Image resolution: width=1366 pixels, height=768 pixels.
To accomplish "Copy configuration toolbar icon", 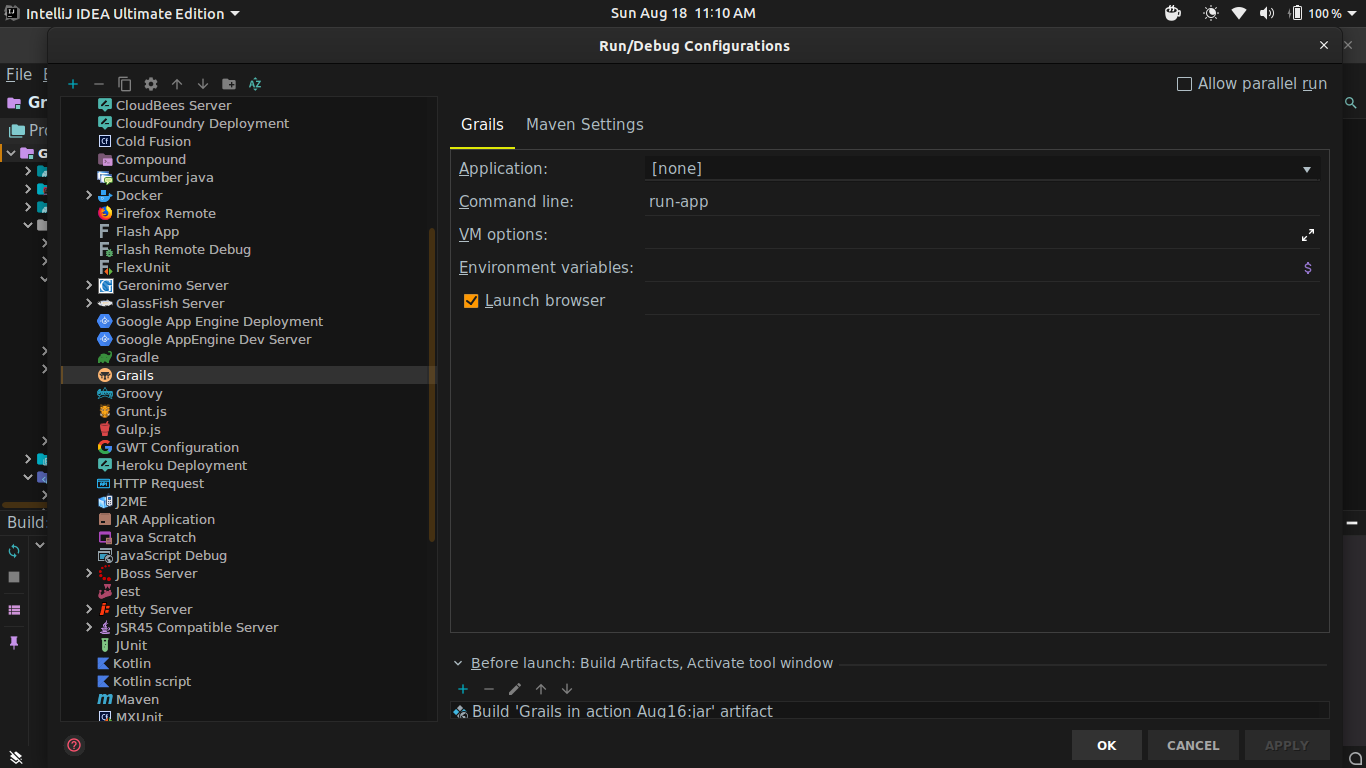I will tap(124, 84).
